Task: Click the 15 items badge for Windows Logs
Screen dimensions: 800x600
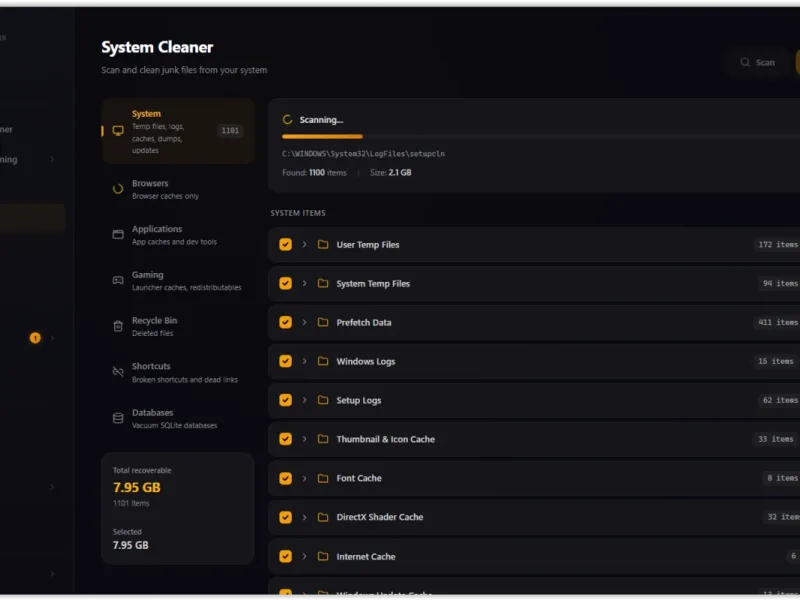Action: click(776, 361)
